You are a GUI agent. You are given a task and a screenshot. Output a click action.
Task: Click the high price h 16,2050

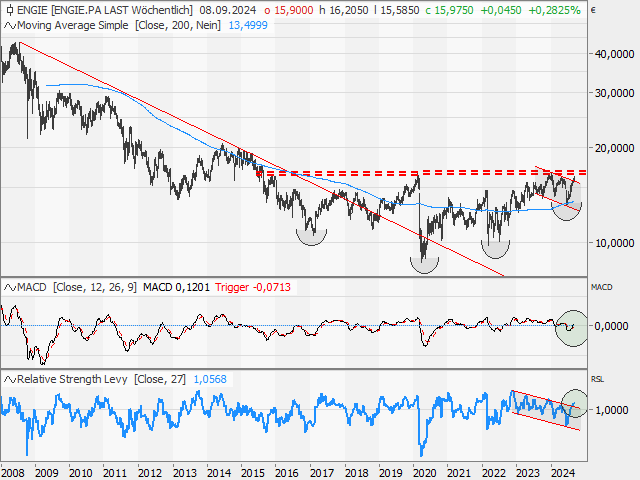(x=344, y=10)
